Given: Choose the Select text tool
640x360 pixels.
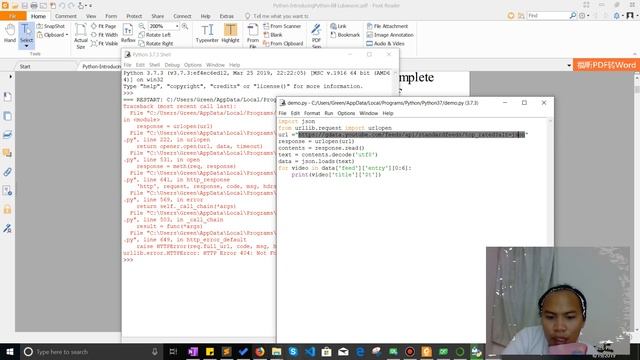Looking at the screenshot, I should coord(26,33).
